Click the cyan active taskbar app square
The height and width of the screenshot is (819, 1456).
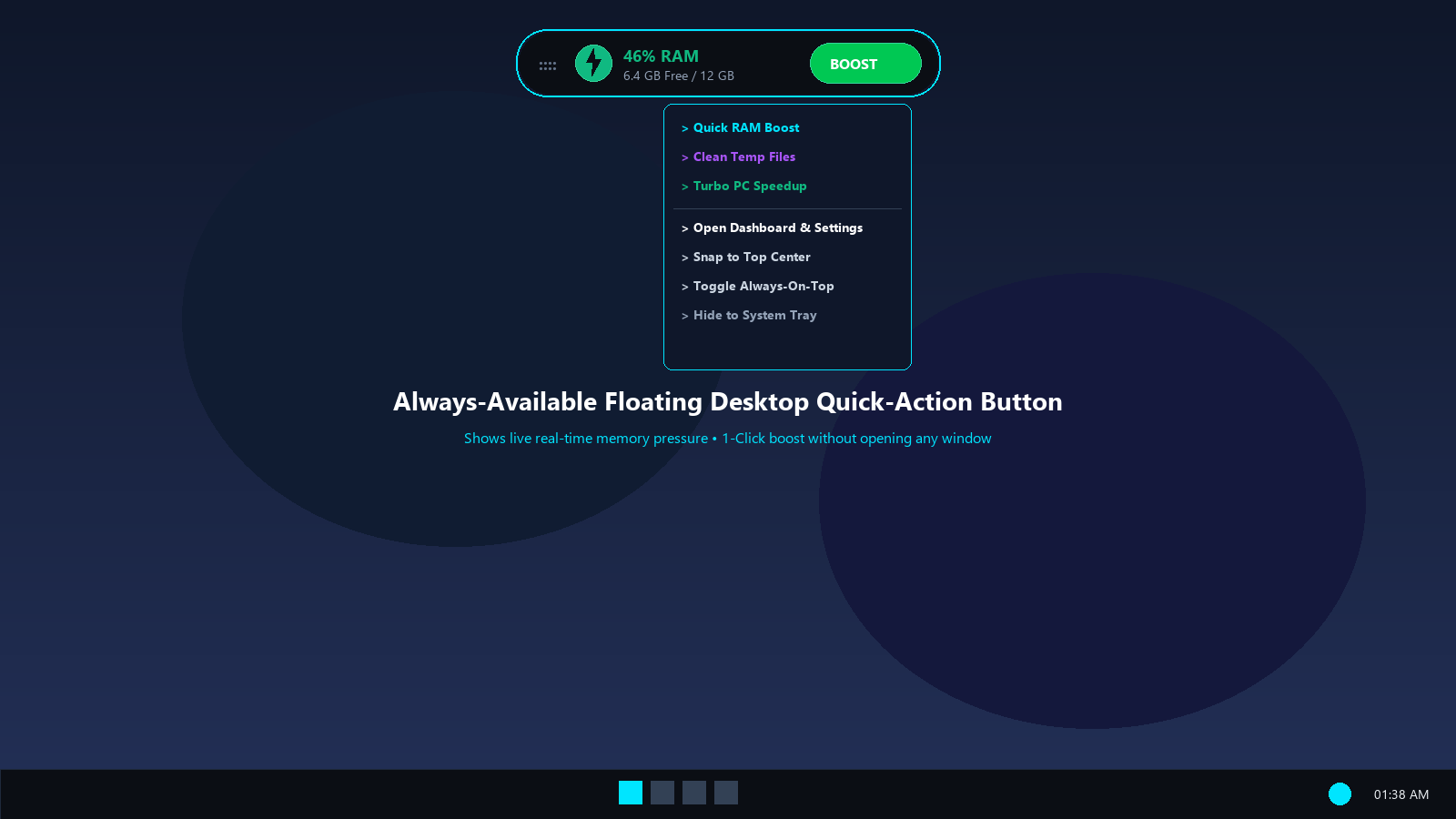coord(631,793)
